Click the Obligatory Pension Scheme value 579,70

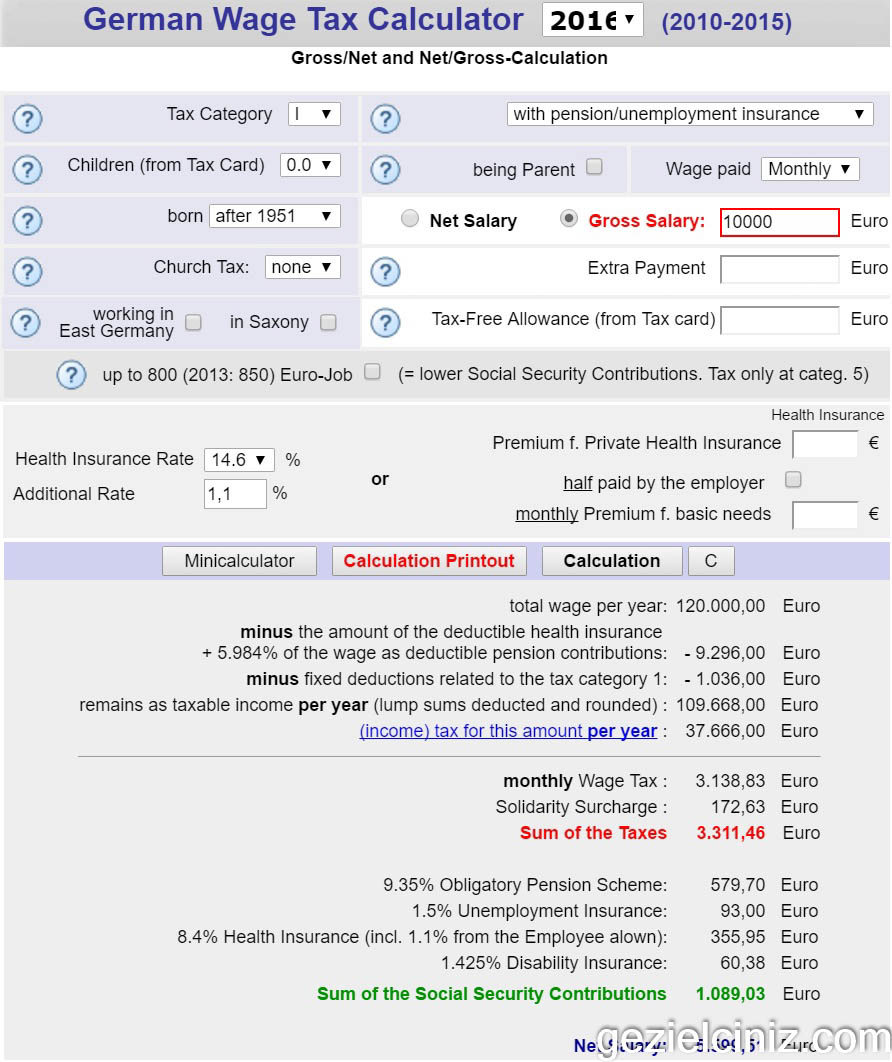tap(738, 885)
